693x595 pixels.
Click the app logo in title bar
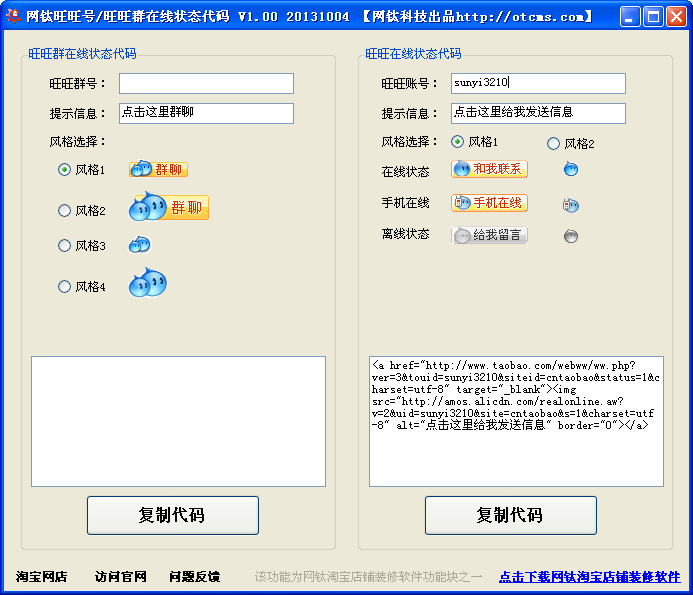tap(13, 16)
